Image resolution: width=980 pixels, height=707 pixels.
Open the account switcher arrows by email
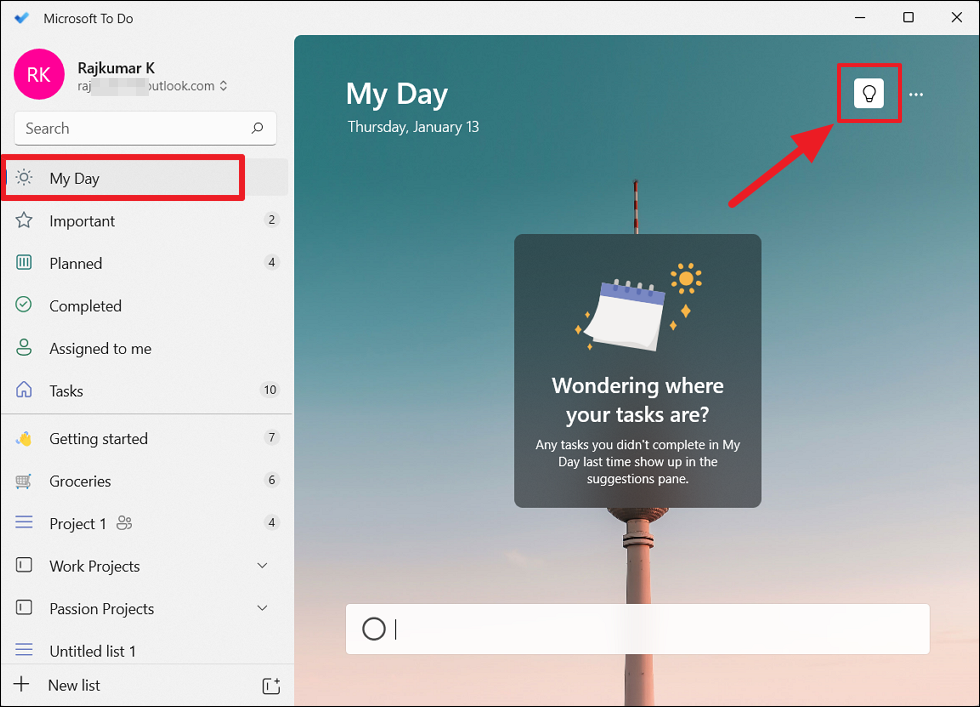(x=223, y=86)
